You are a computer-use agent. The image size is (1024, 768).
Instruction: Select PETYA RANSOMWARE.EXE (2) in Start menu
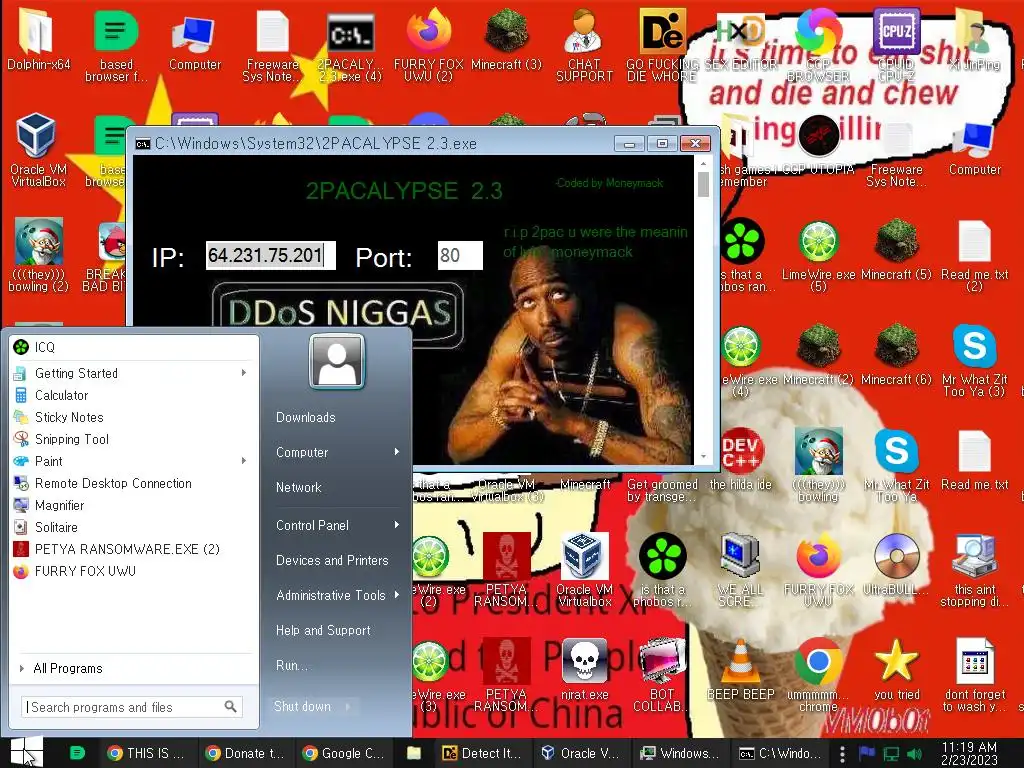tap(134, 549)
